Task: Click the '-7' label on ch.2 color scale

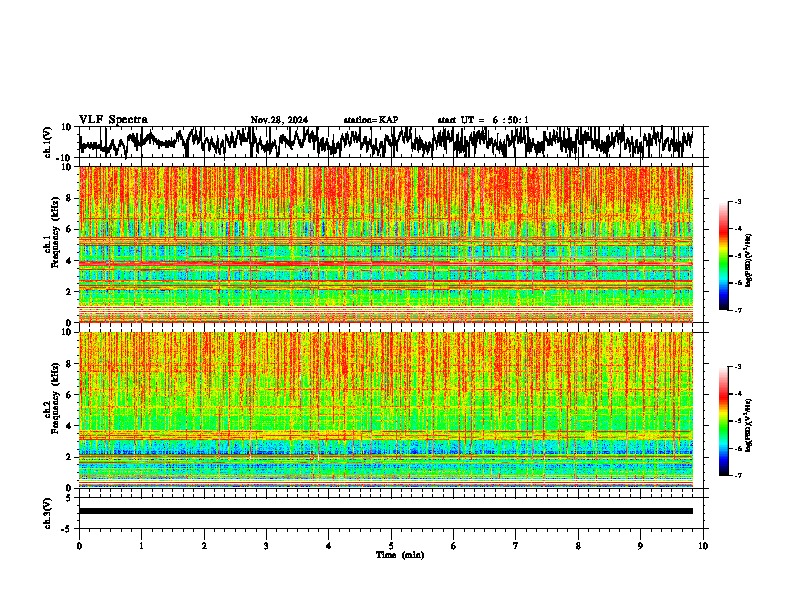Action: [737, 476]
